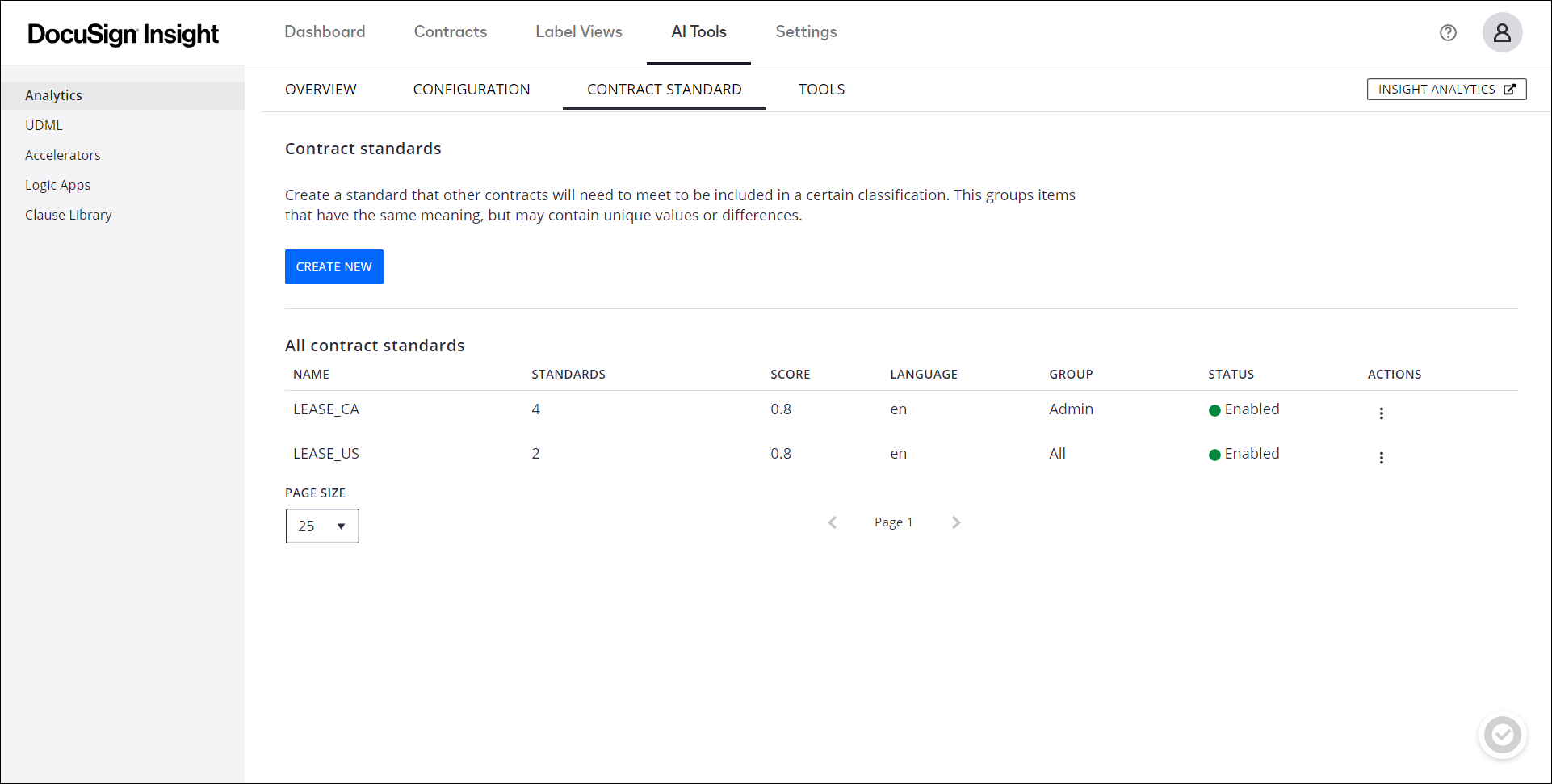The image size is (1552, 784).
Task: Click Enabled status in LEASE_US row
Action: point(1244,454)
